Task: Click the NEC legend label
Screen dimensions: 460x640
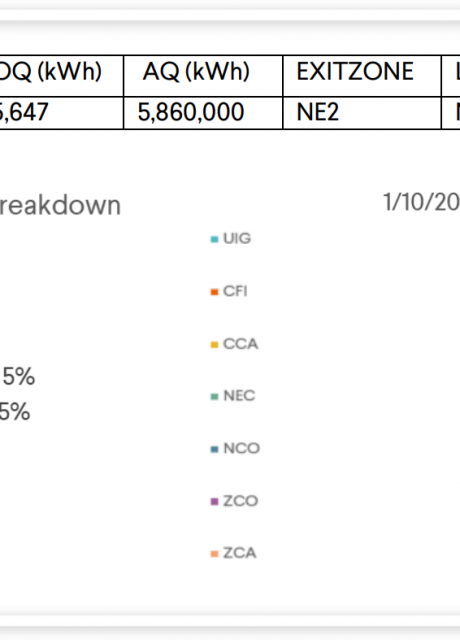Action: click(x=239, y=396)
